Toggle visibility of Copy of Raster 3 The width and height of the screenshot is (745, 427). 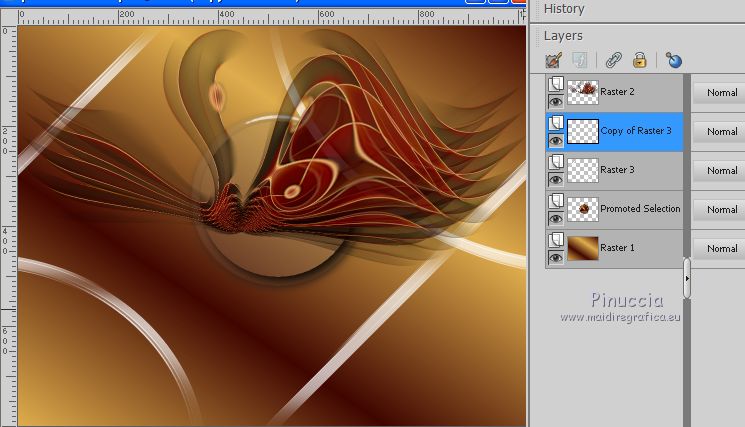[x=555, y=140]
